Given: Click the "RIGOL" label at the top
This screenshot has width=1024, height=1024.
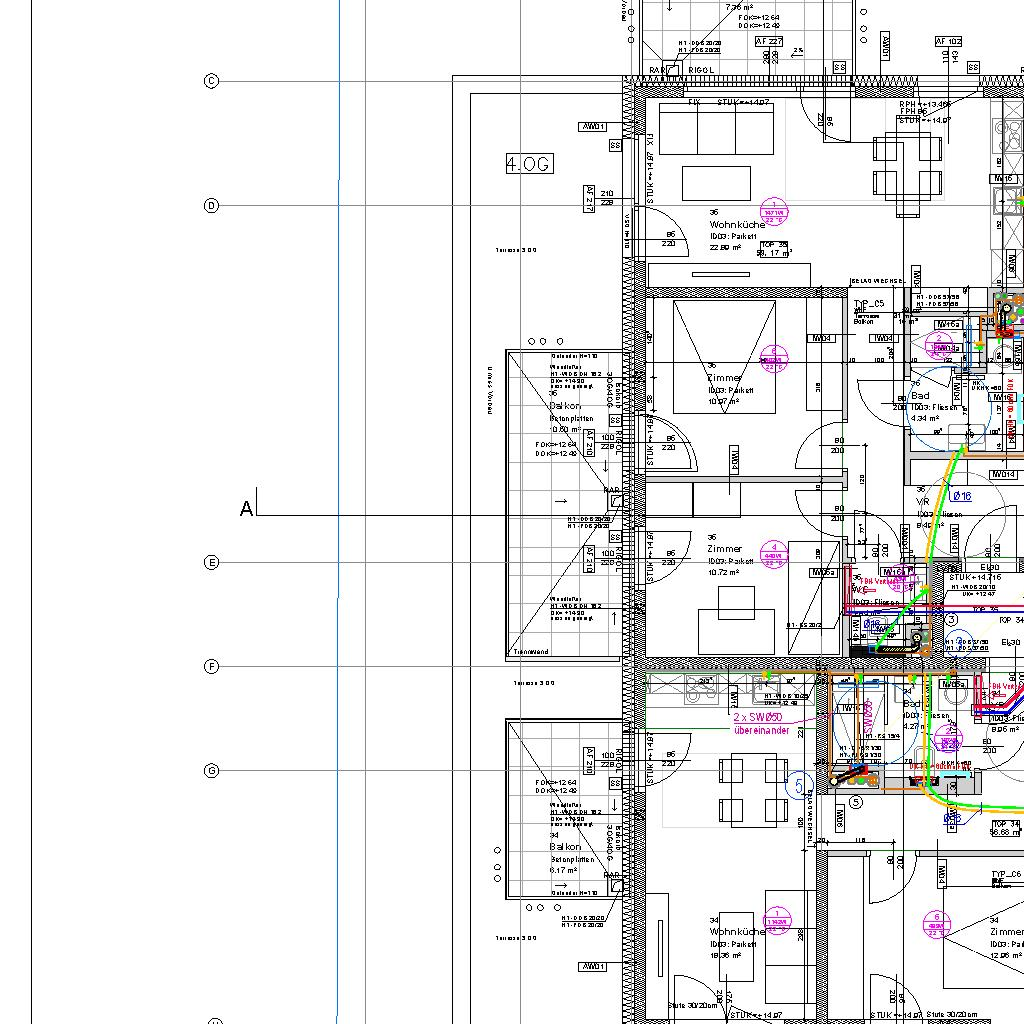Looking at the screenshot, I should (x=701, y=70).
